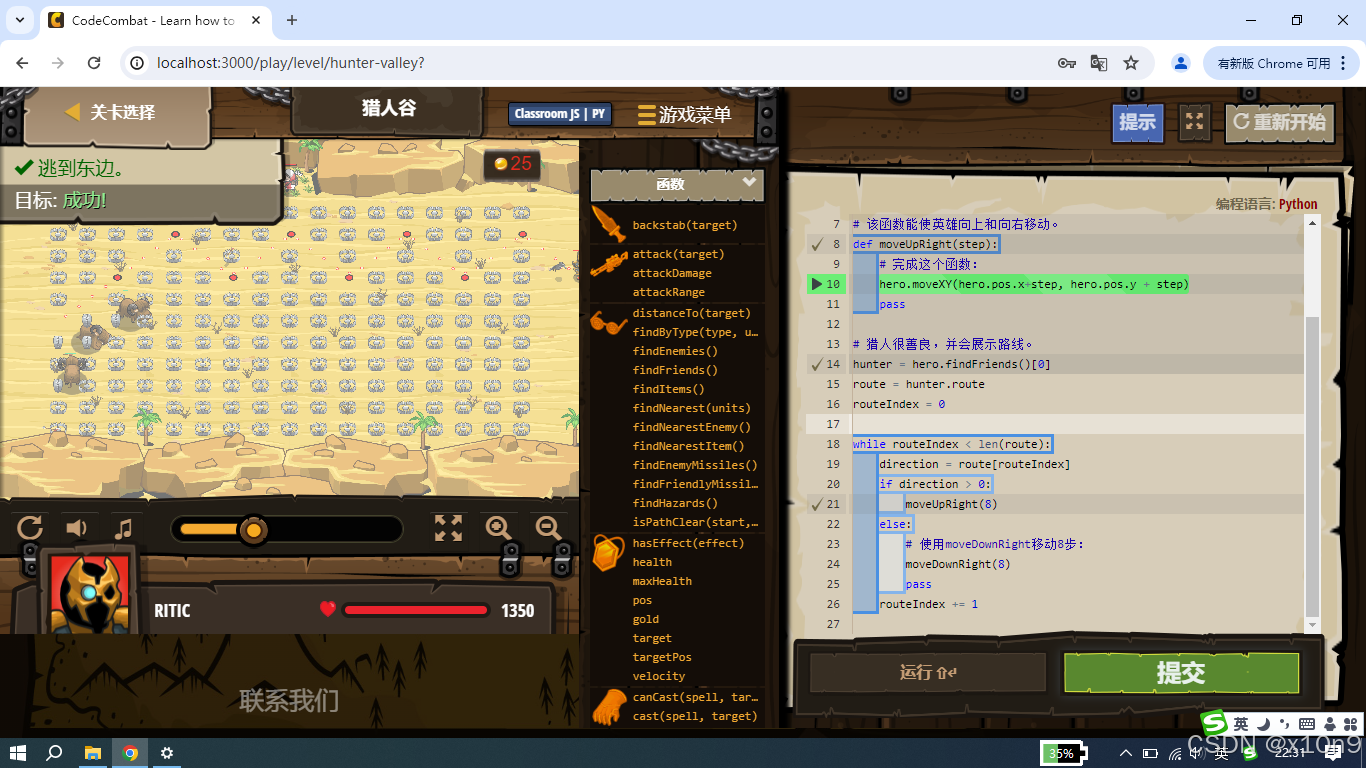Click the dagger icon beside backstab(target)
1366x768 pixels.
click(608, 225)
